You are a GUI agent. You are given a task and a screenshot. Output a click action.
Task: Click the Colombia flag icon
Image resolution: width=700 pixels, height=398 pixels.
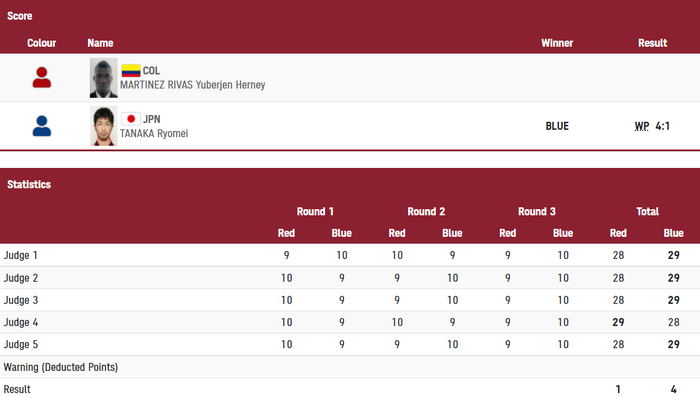[131, 70]
